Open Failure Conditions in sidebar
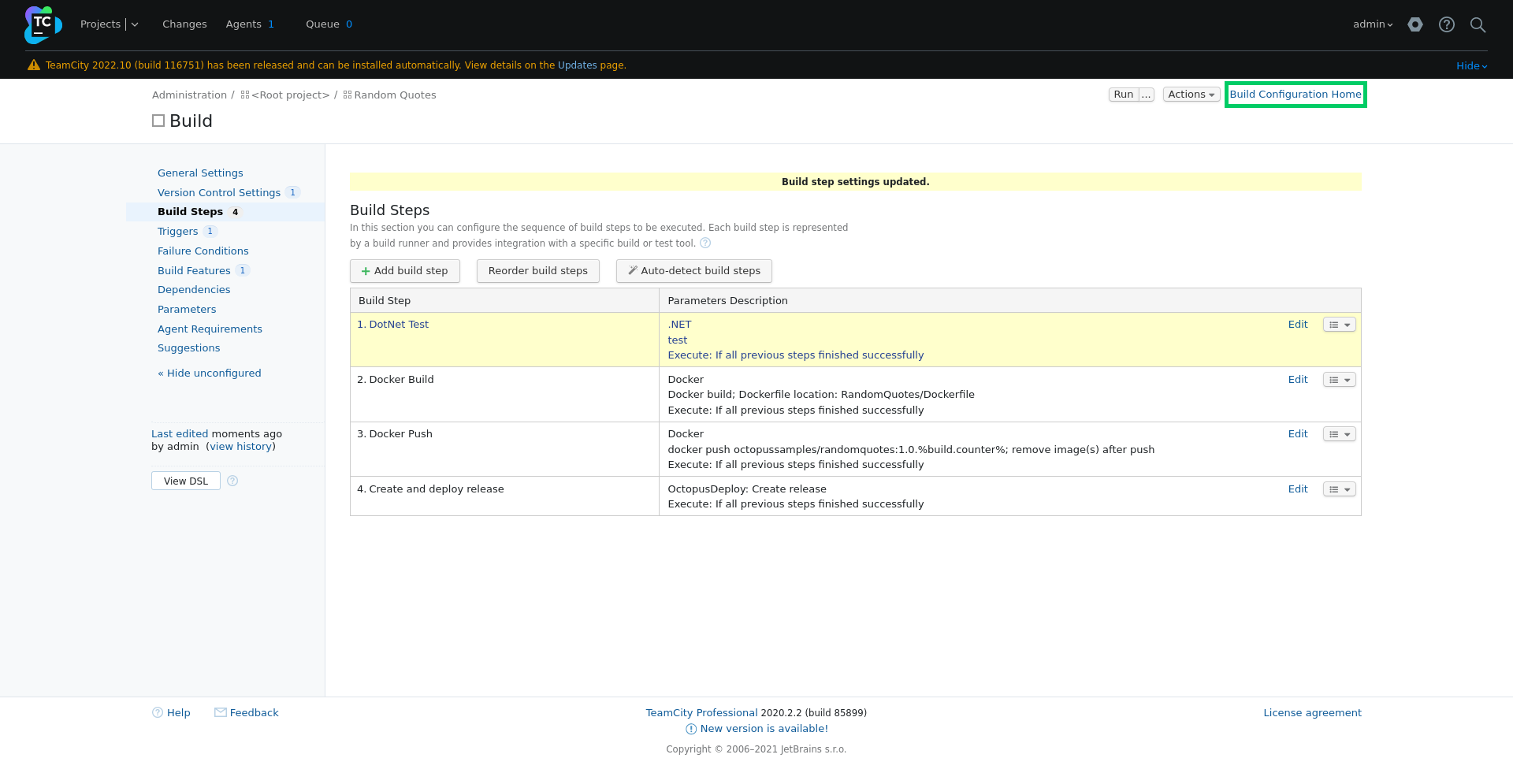The image size is (1513, 784). tap(203, 251)
